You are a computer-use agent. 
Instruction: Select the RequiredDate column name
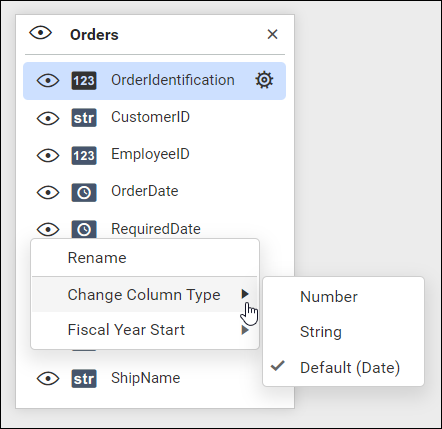point(156,229)
